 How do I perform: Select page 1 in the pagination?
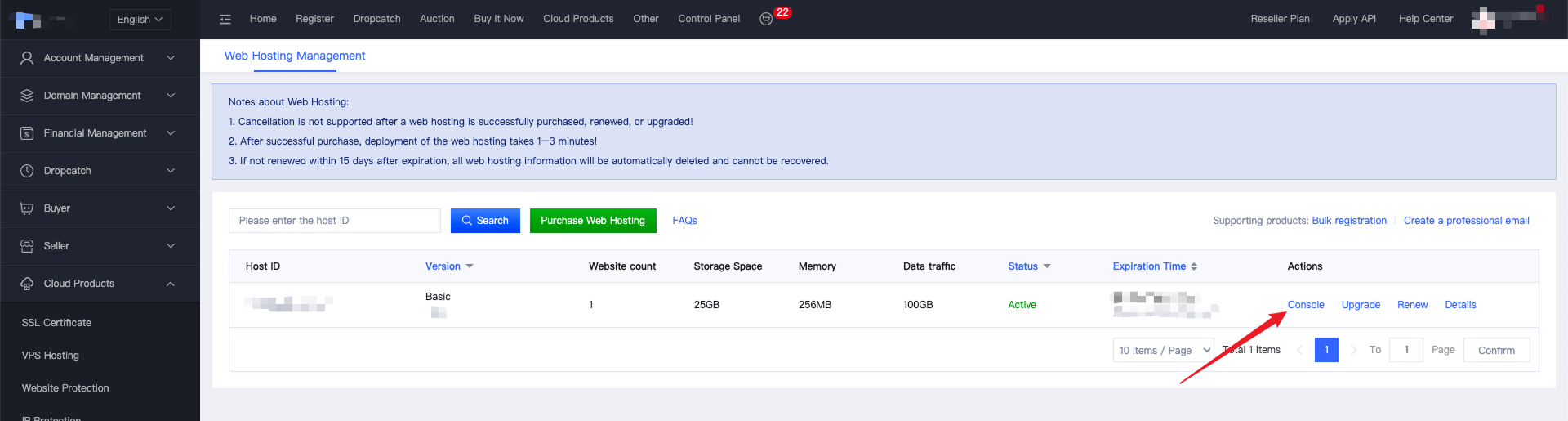coord(1326,350)
